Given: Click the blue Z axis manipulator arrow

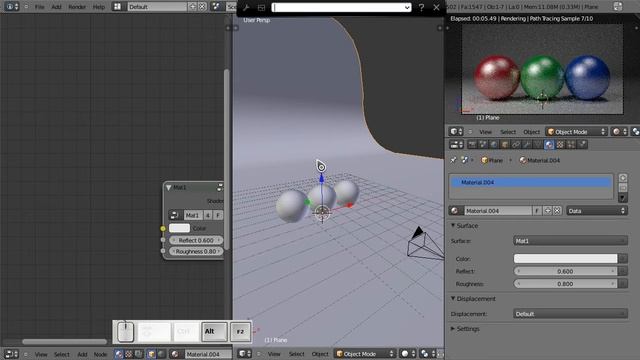Looking at the screenshot, I should [321, 178].
